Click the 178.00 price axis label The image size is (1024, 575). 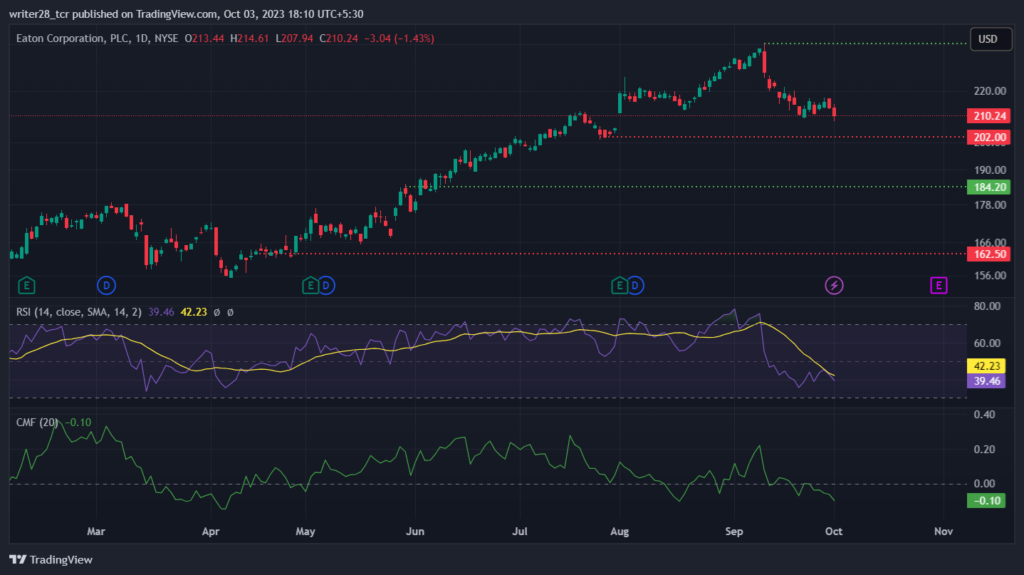tap(989, 205)
